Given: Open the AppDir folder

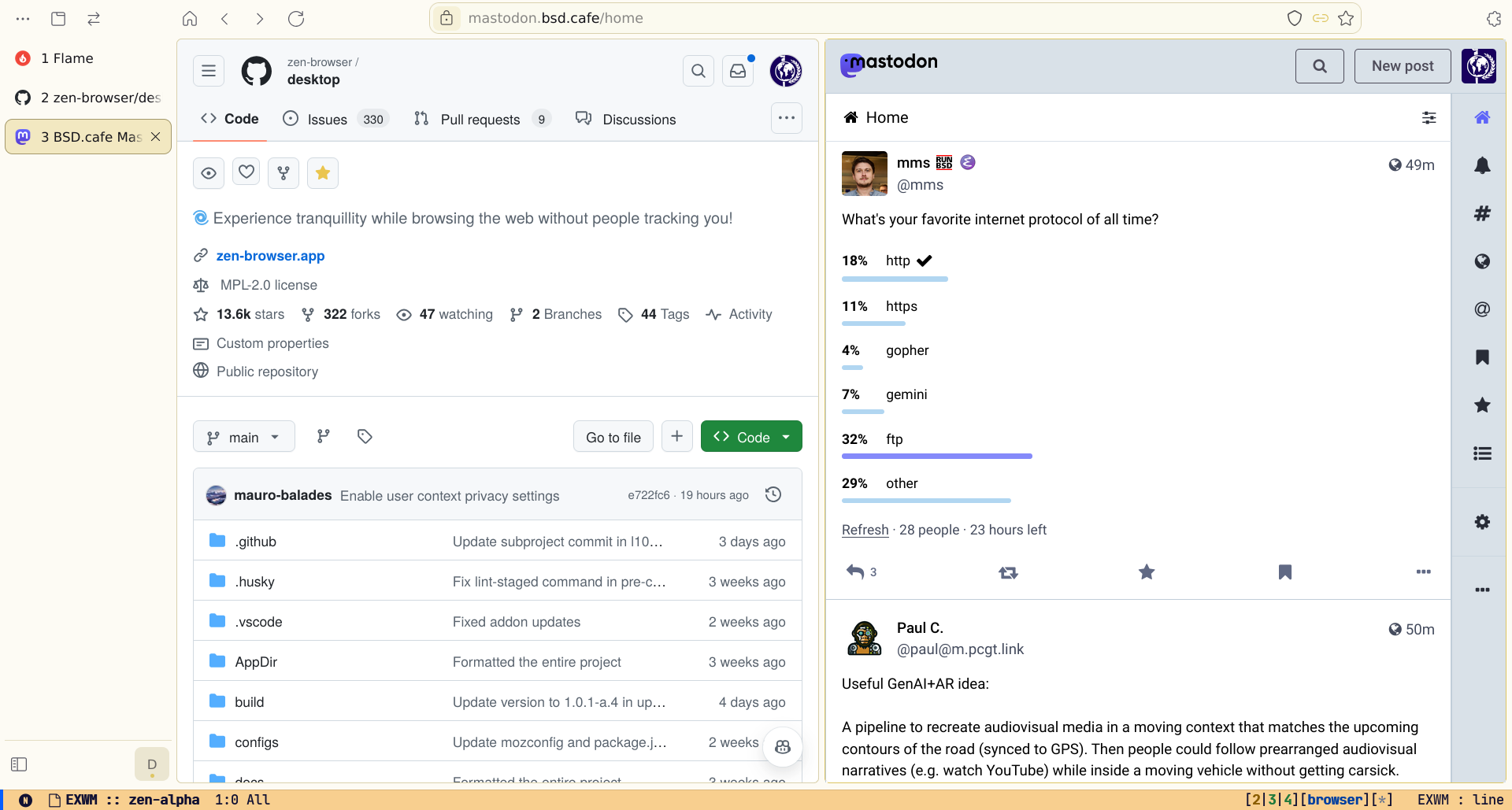Looking at the screenshot, I should [x=256, y=662].
